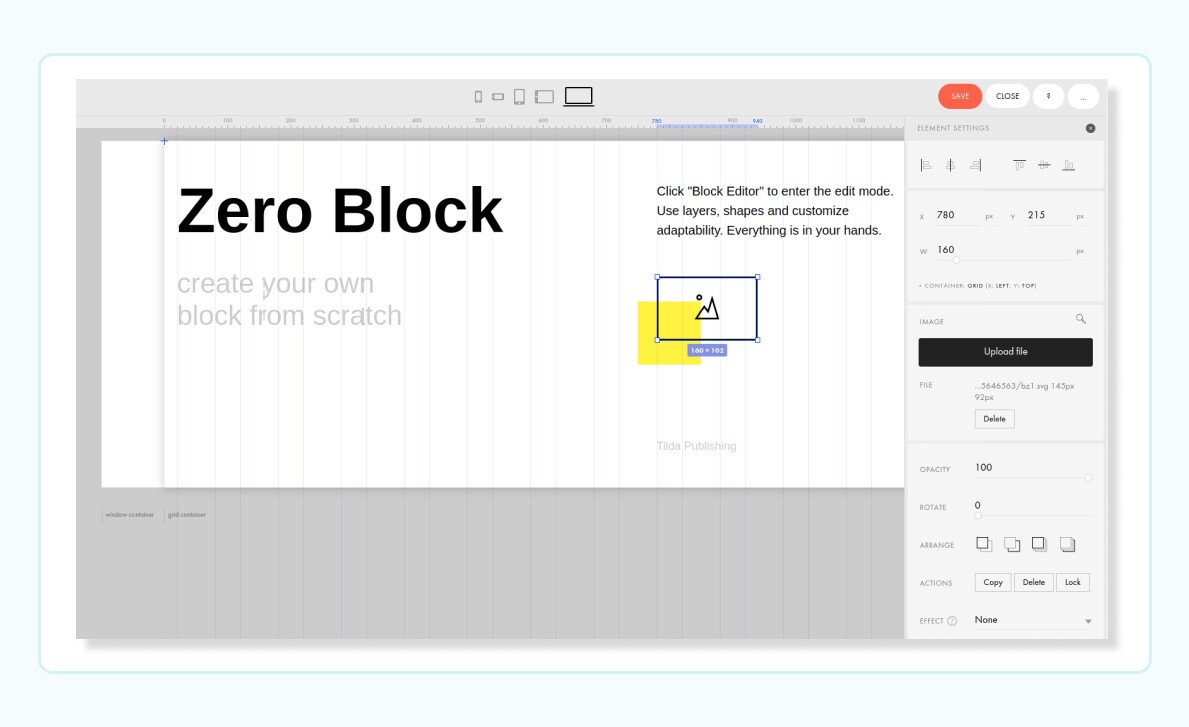
Task: Edit the X position field 780
Action: (957, 215)
